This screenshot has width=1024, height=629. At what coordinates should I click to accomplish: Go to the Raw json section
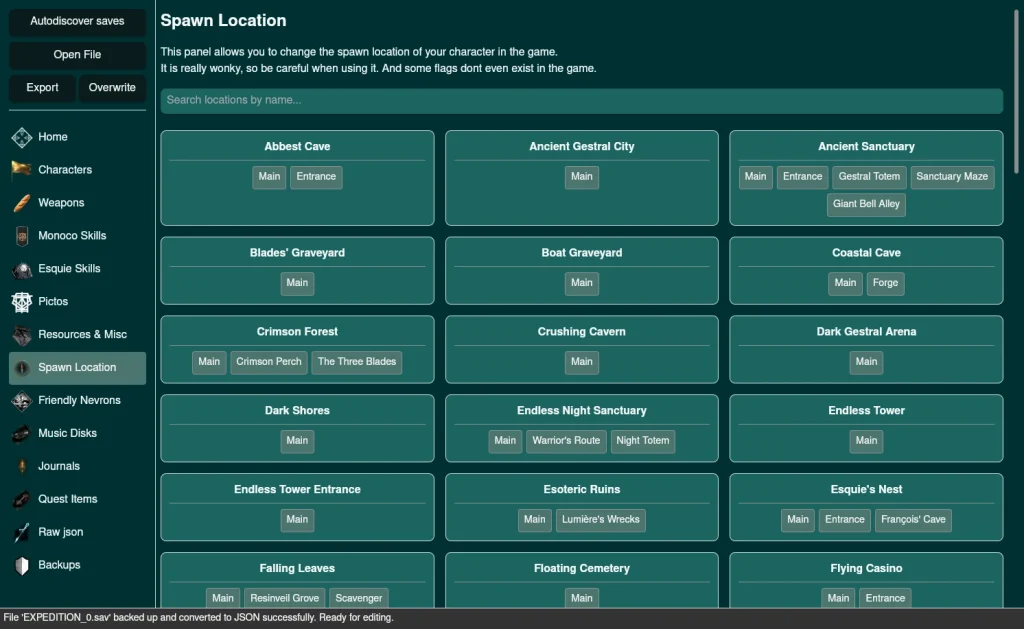click(60, 532)
